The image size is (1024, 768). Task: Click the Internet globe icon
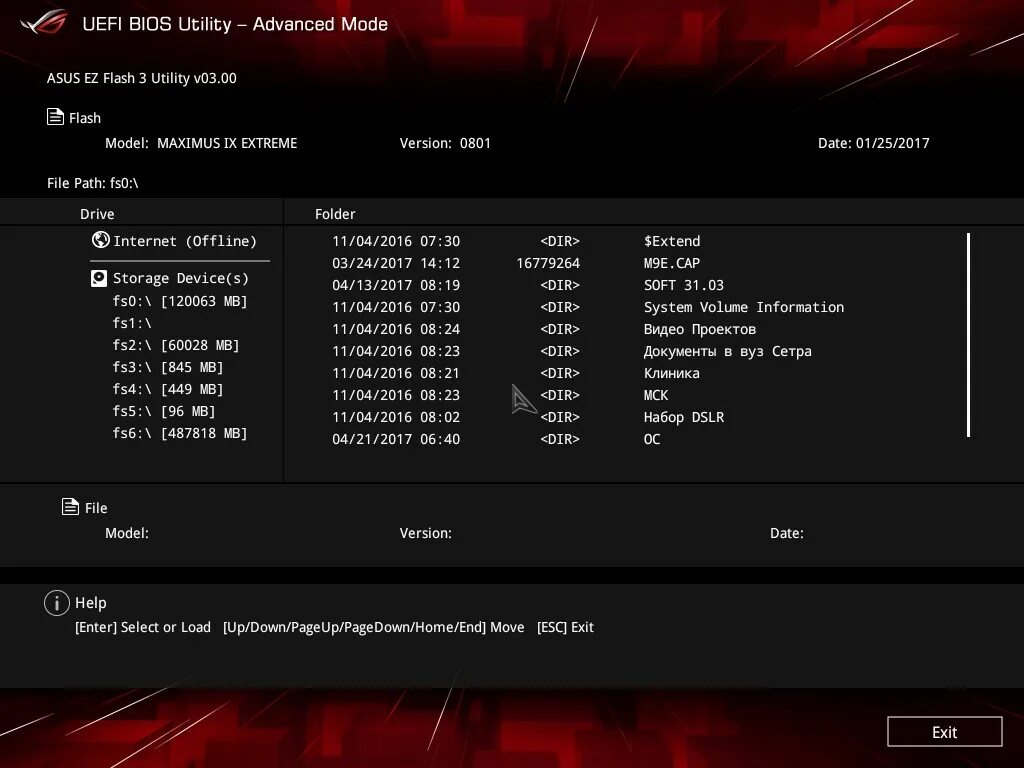pos(101,240)
